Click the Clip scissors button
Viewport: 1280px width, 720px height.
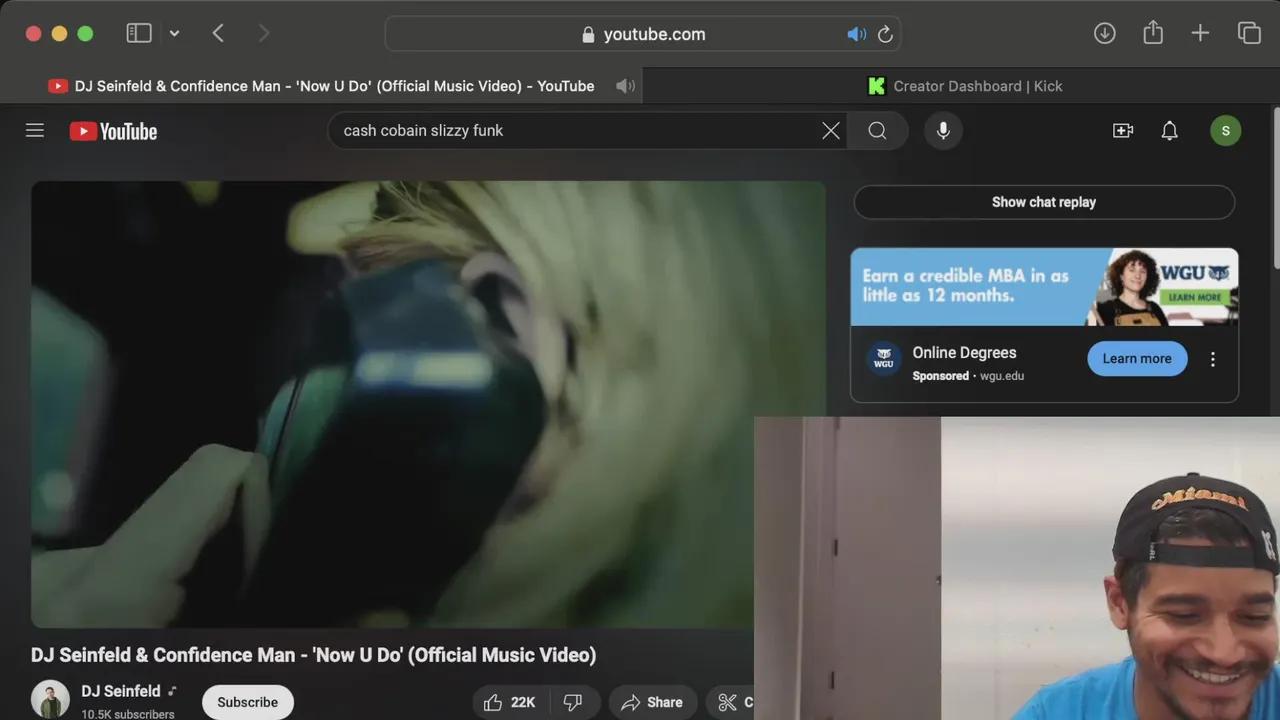pos(730,702)
